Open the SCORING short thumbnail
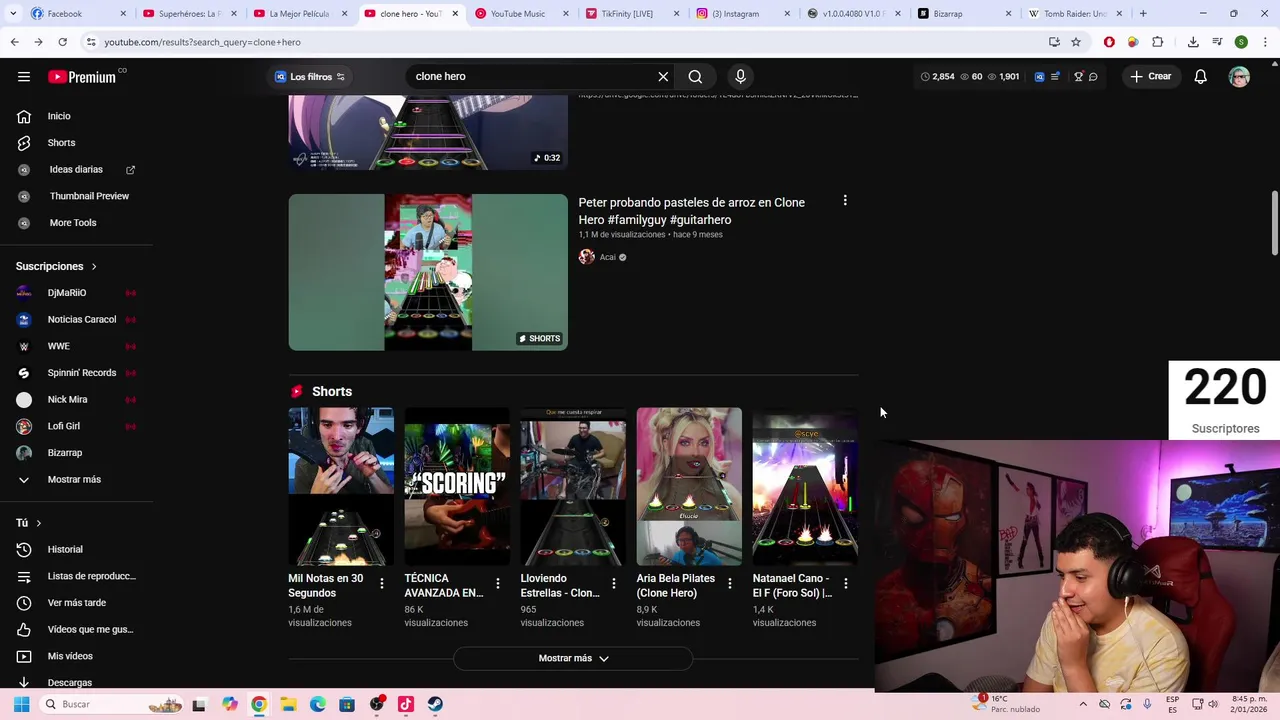 (x=457, y=486)
